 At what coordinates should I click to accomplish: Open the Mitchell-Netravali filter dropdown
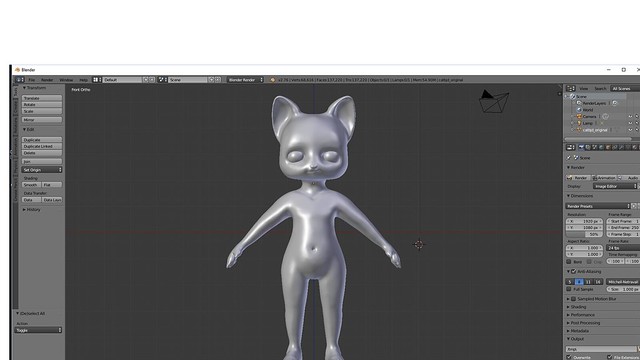[x=623, y=282]
